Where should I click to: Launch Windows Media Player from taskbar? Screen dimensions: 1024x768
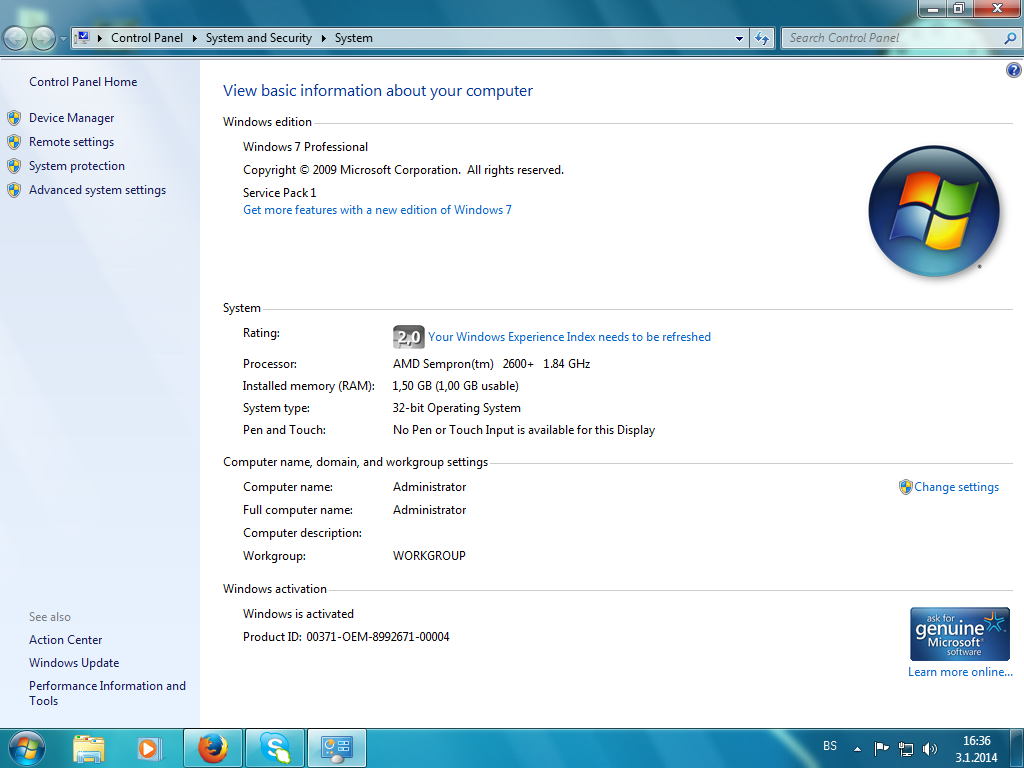click(x=150, y=748)
